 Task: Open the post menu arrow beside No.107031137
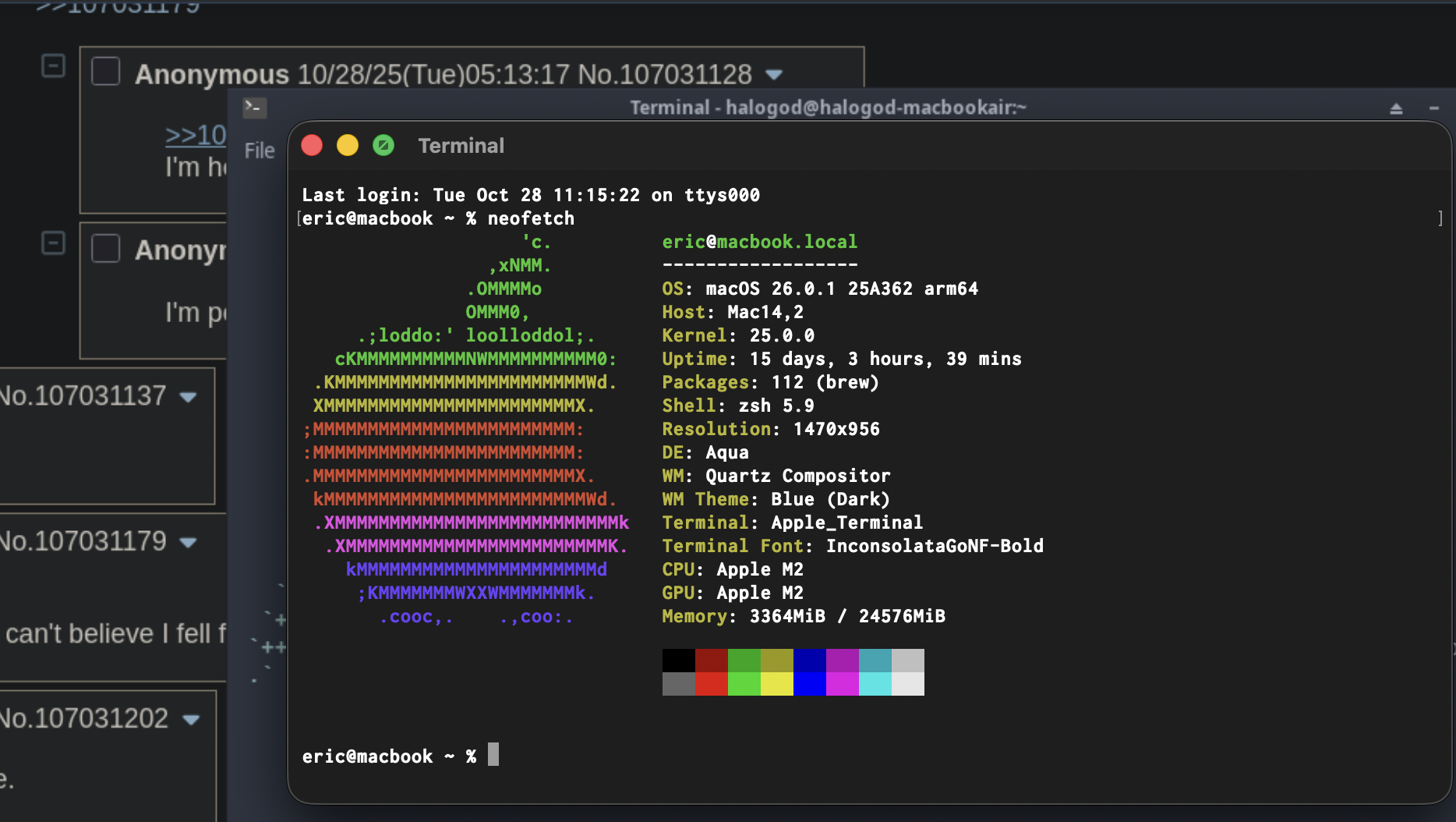click(x=188, y=397)
